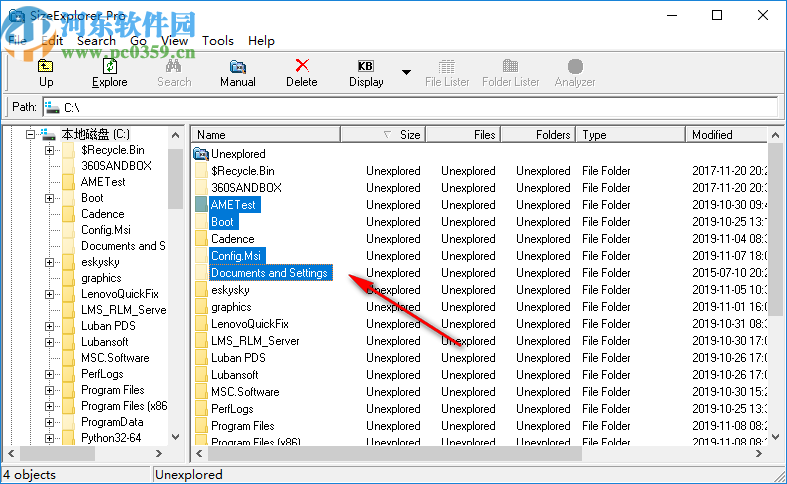Open the Search menu
Screen dimensions: 787x484
click(x=96, y=41)
